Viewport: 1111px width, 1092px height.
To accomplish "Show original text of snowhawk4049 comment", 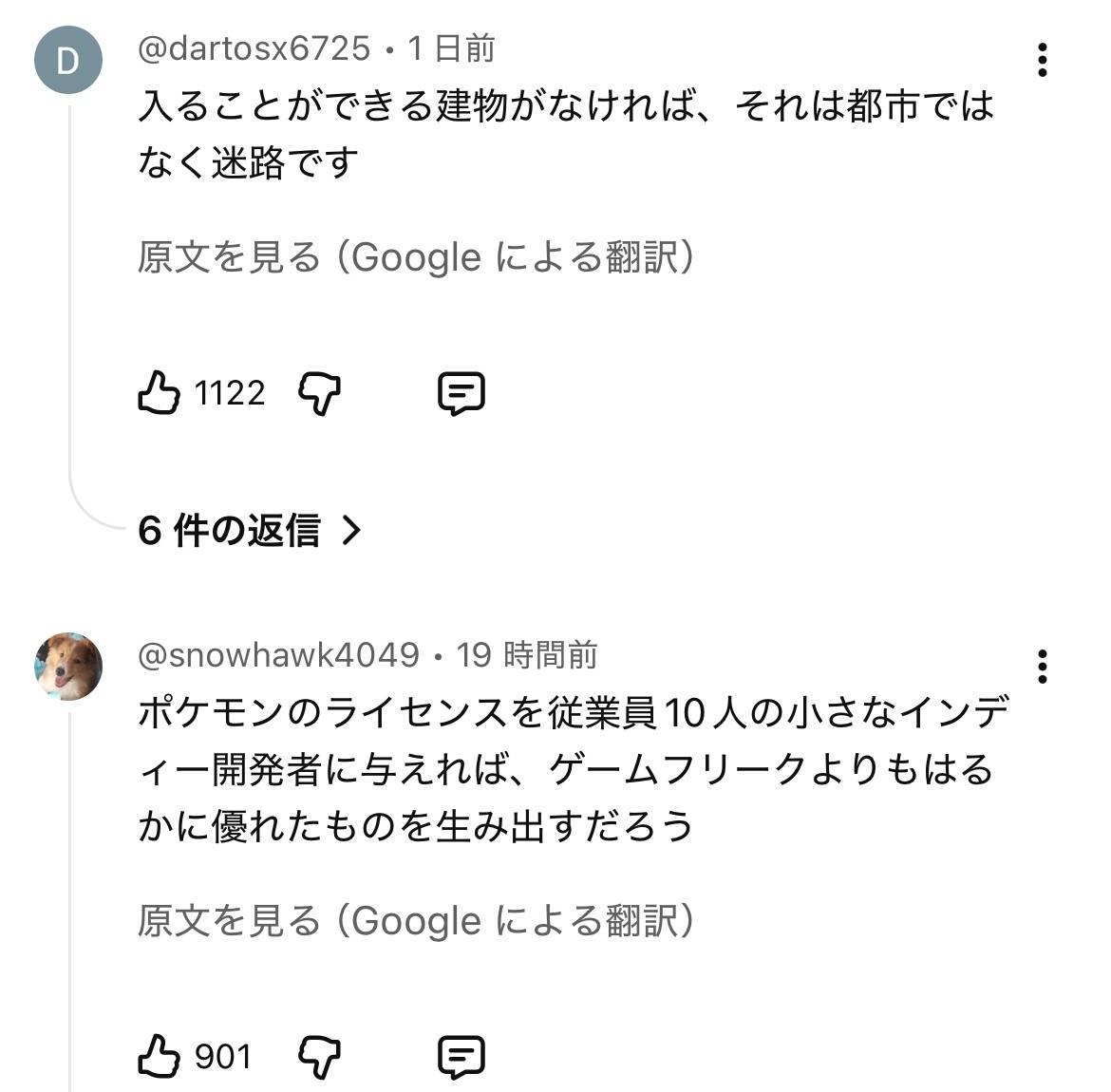I will 416,920.
